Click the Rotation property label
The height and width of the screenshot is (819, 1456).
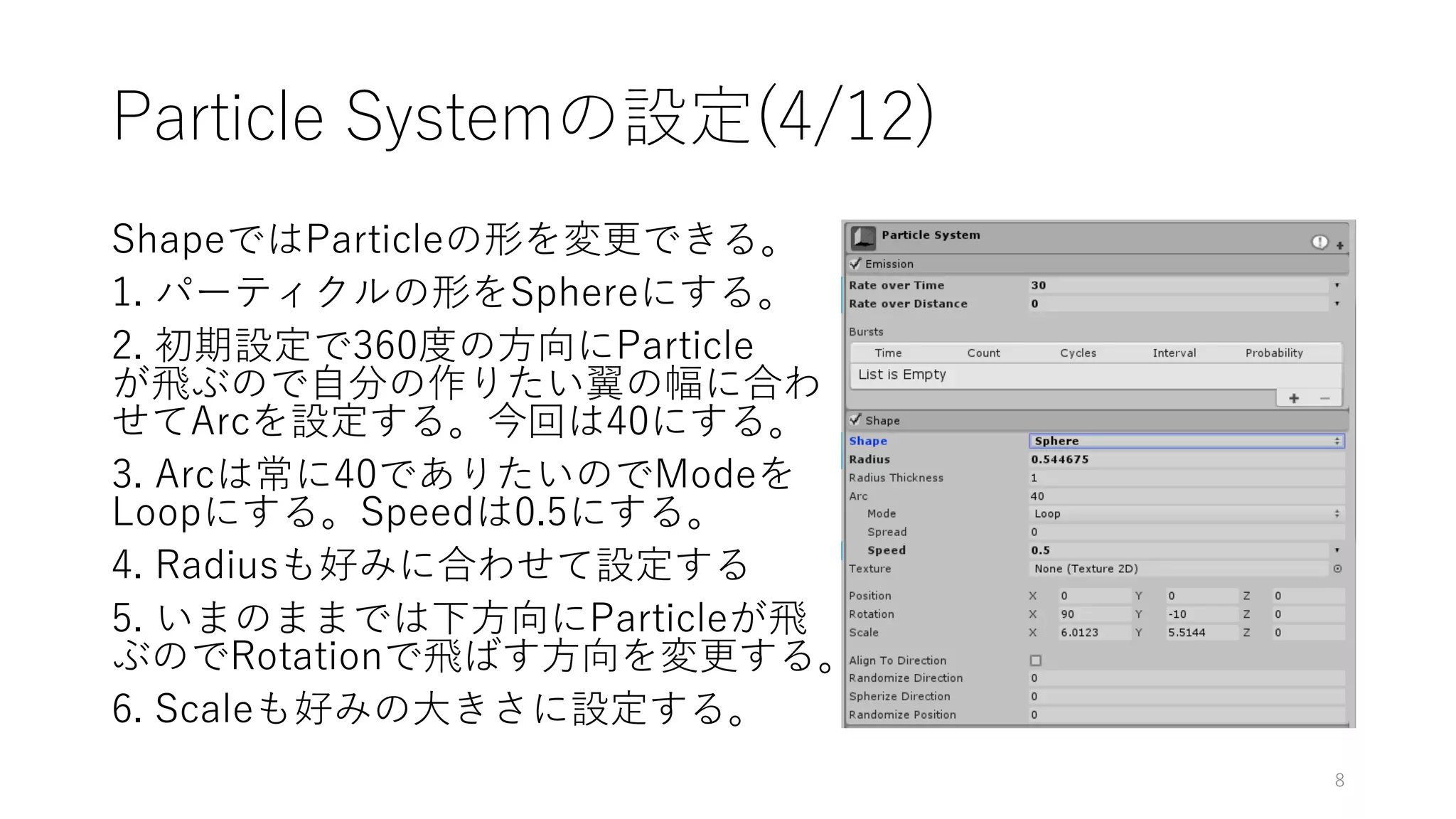(872, 614)
